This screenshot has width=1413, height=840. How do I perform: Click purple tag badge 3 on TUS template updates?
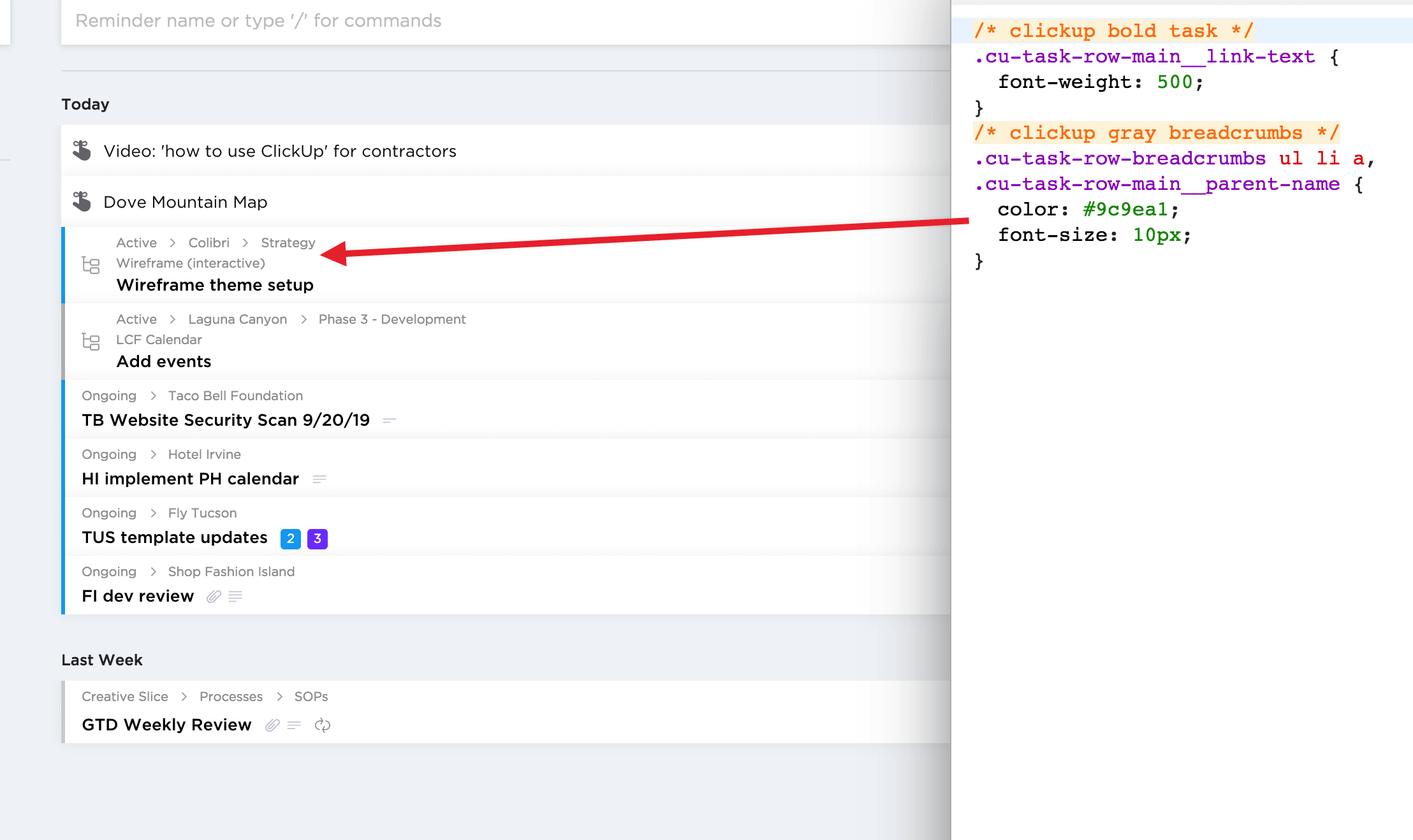click(318, 539)
